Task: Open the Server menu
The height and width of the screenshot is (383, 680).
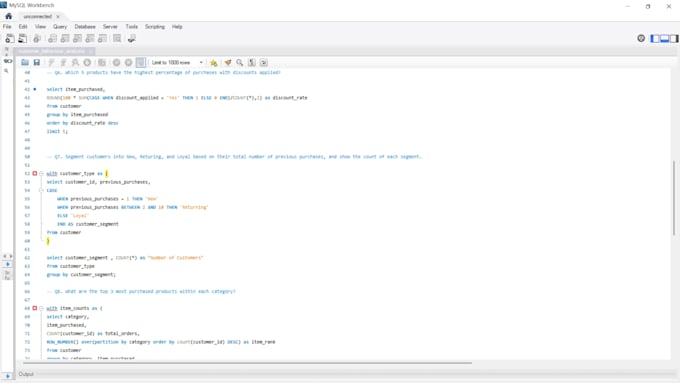Action: (x=110, y=26)
